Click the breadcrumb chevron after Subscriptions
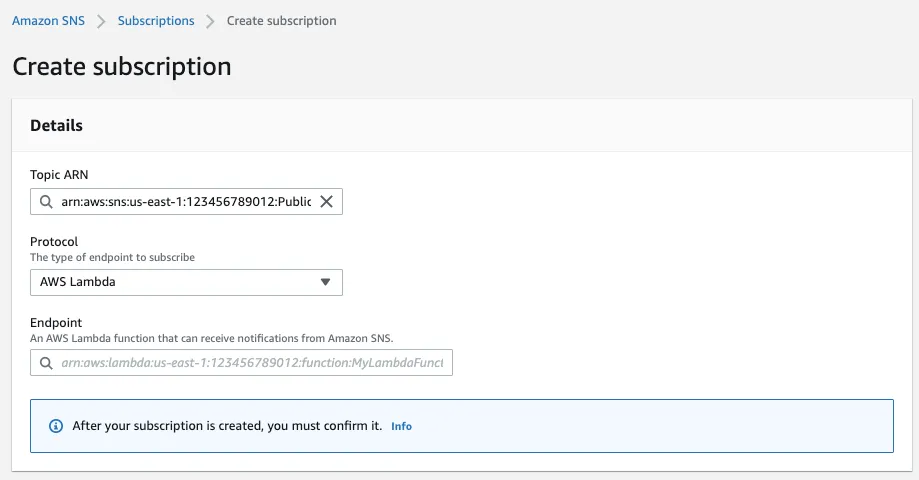The width and height of the screenshot is (919, 480). pyautogui.click(x=210, y=22)
